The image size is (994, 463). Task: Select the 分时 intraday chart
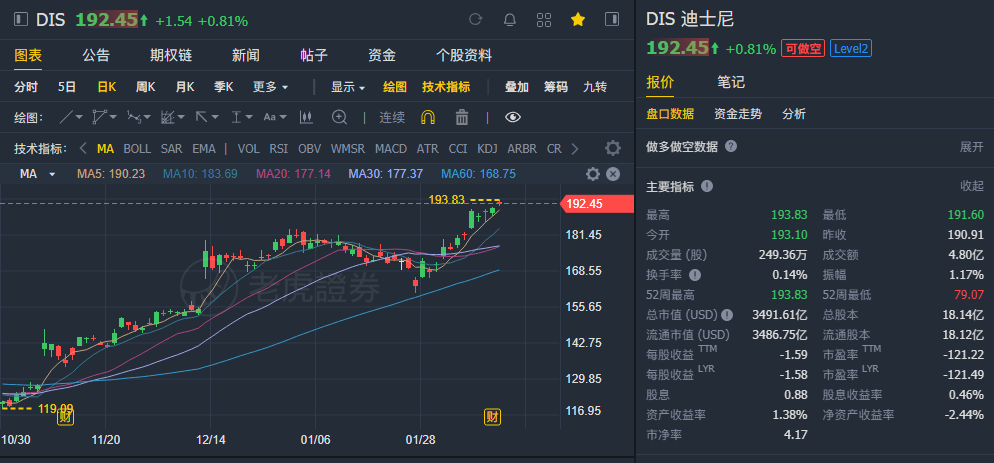point(26,87)
